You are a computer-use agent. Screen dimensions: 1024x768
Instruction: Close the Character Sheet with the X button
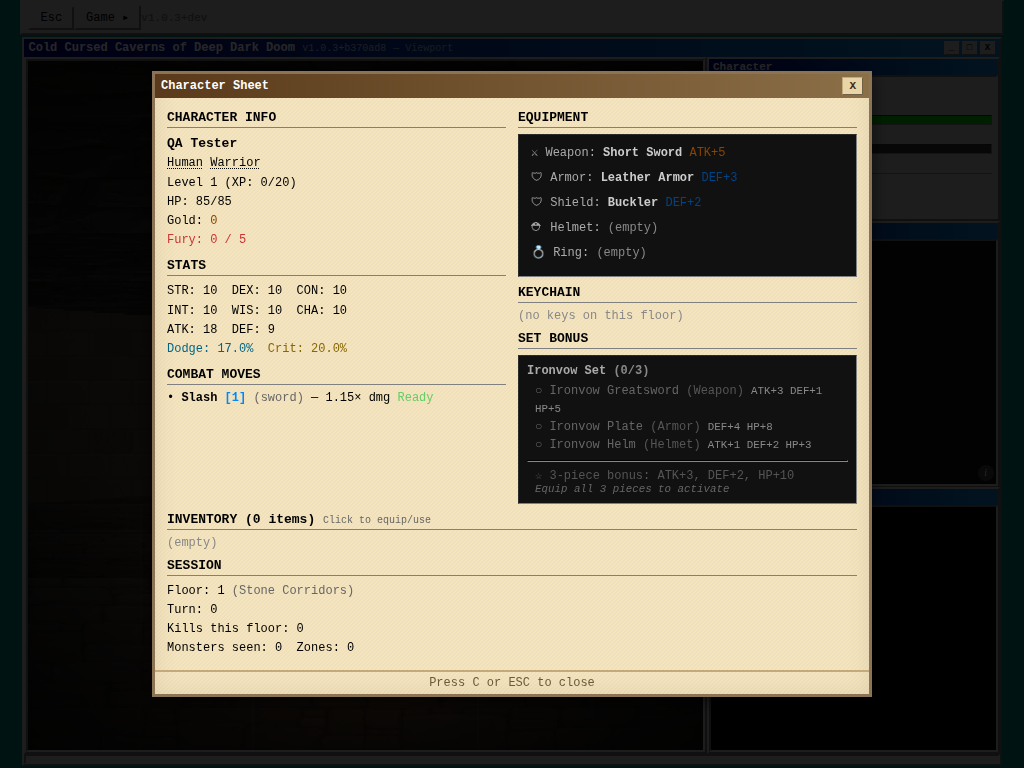tap(852, 86)
